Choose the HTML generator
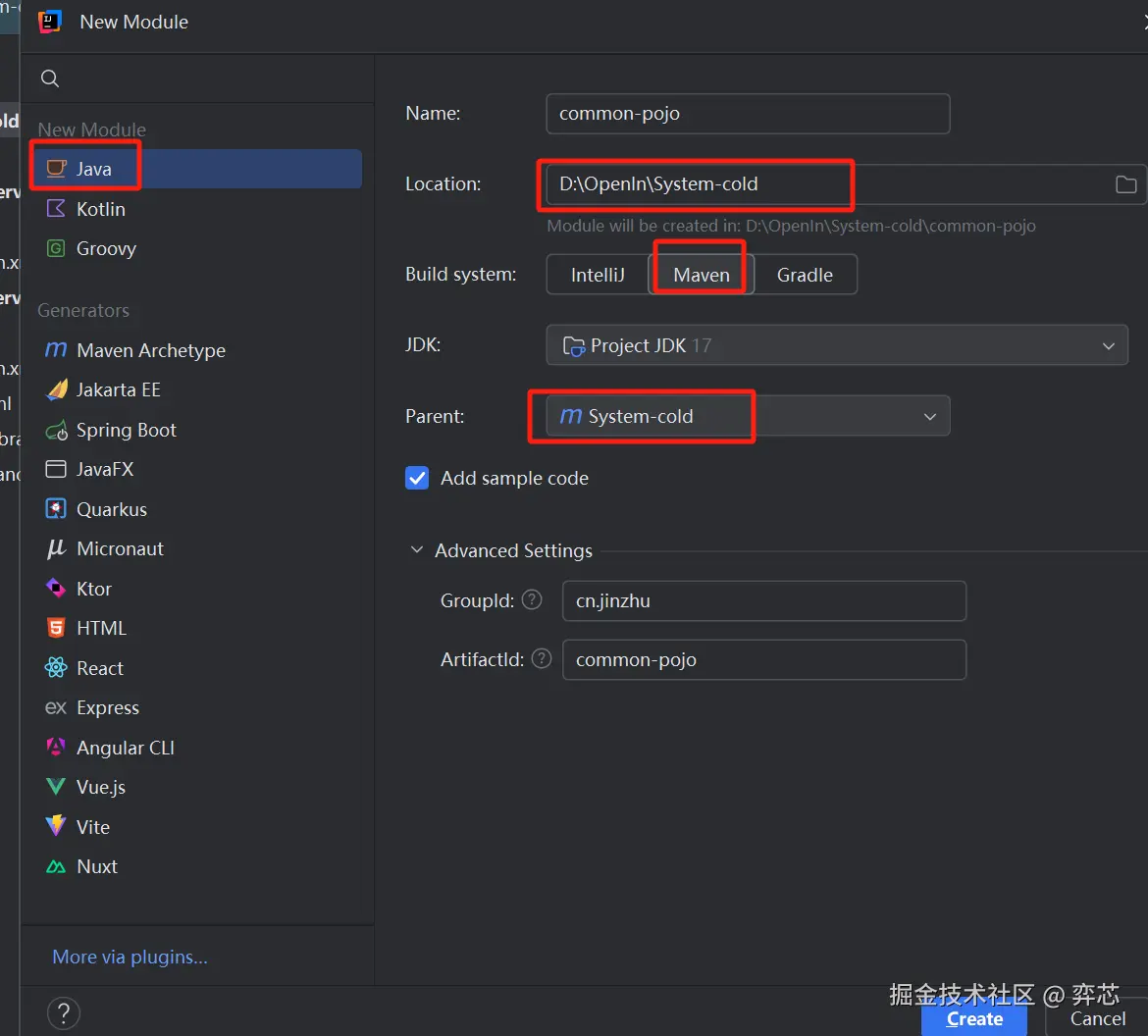This screenshot has height=1036, width=1148. click(x=199, y=628)
